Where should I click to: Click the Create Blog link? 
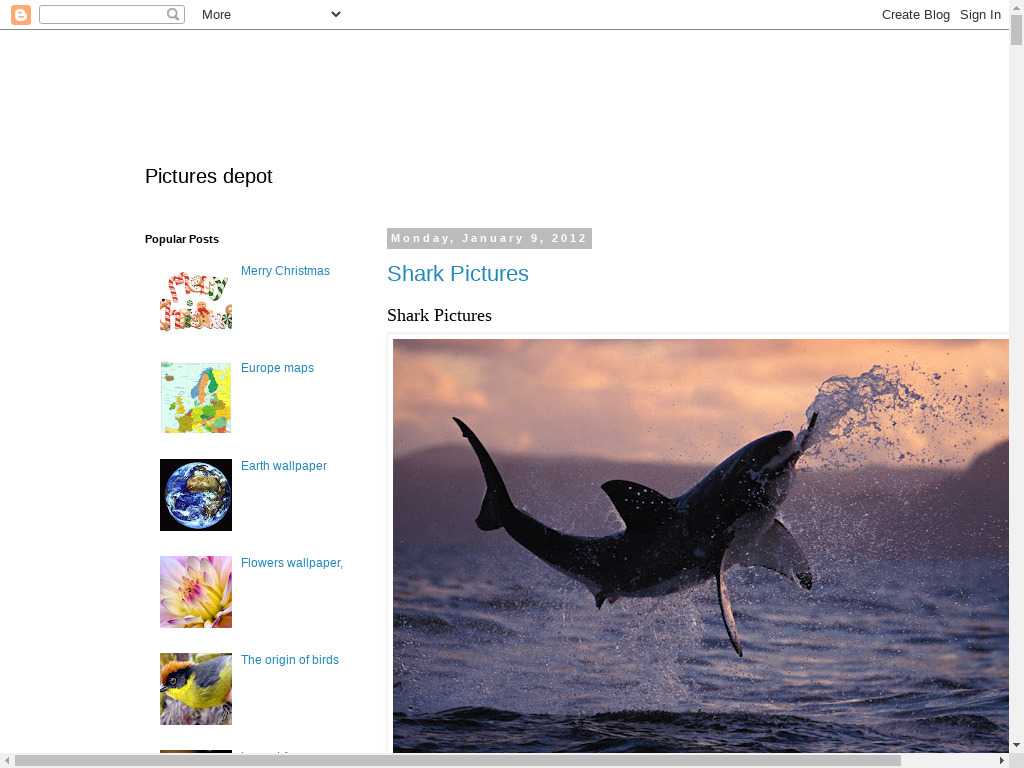coord(915,15)
